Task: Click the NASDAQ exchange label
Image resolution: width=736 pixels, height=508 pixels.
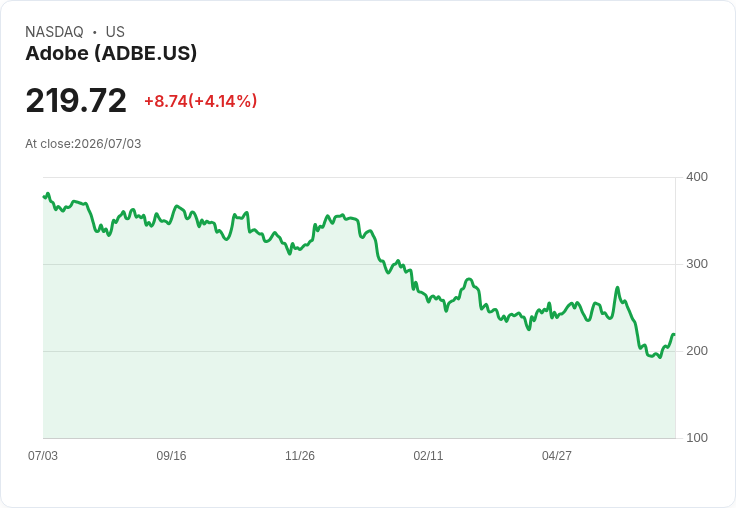Action: pyautogui.click(x=54, y=32)
